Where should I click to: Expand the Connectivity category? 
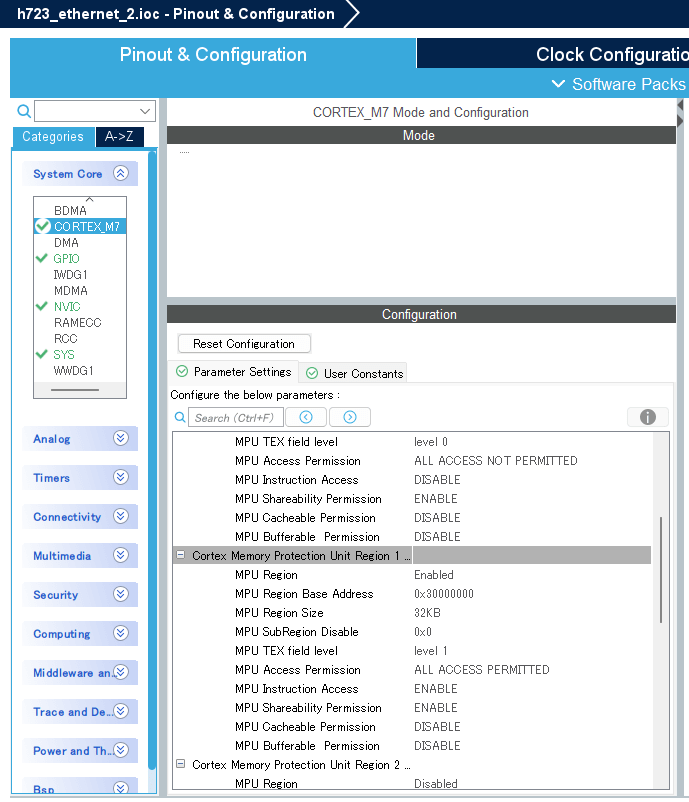click(x=121, y=516)
